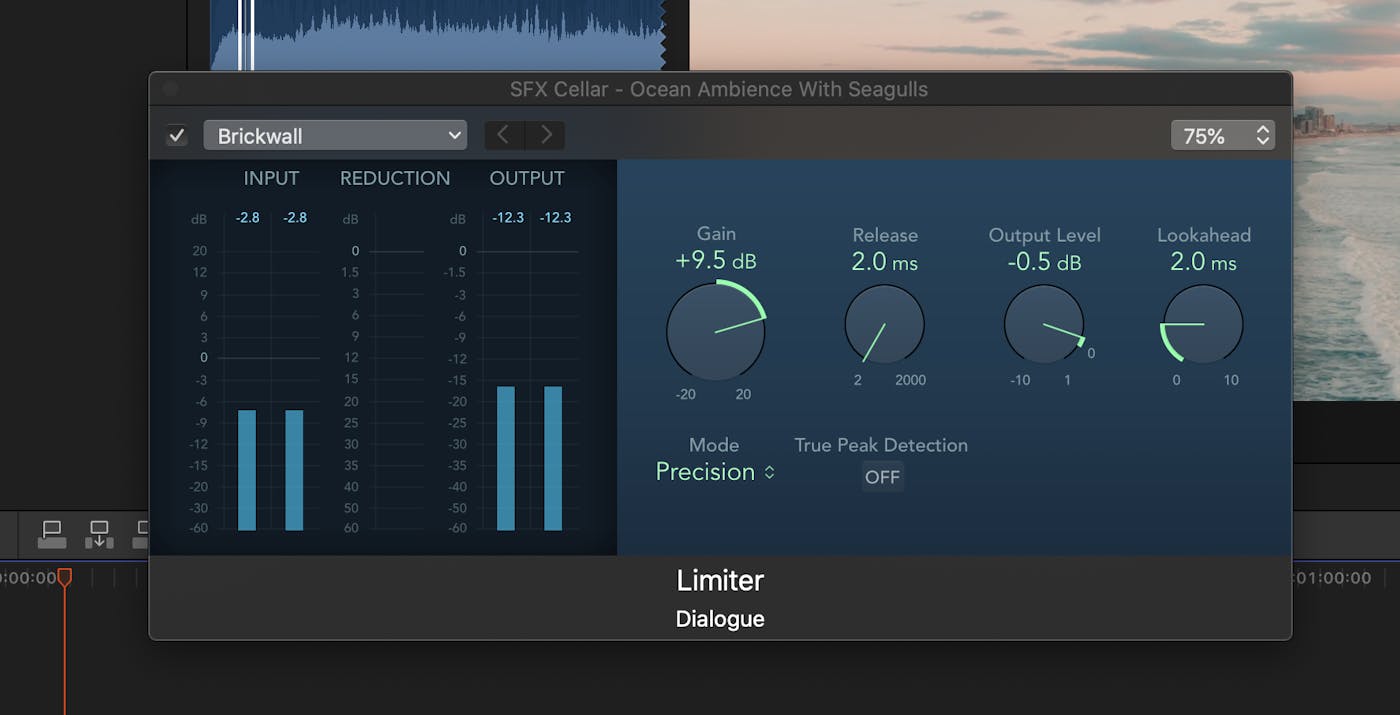Image resolution: width=1400 pixels, height=715 pixels.
Task: Toggle True Peak Detection OFF button
Action: tap(882, 477)
